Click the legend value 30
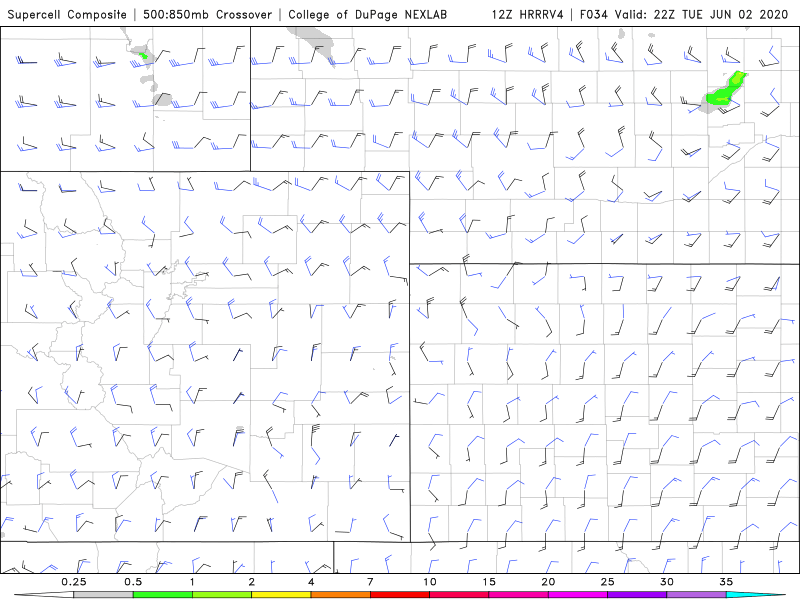Viewport: 800px width, 600px height. pos(666,582)
